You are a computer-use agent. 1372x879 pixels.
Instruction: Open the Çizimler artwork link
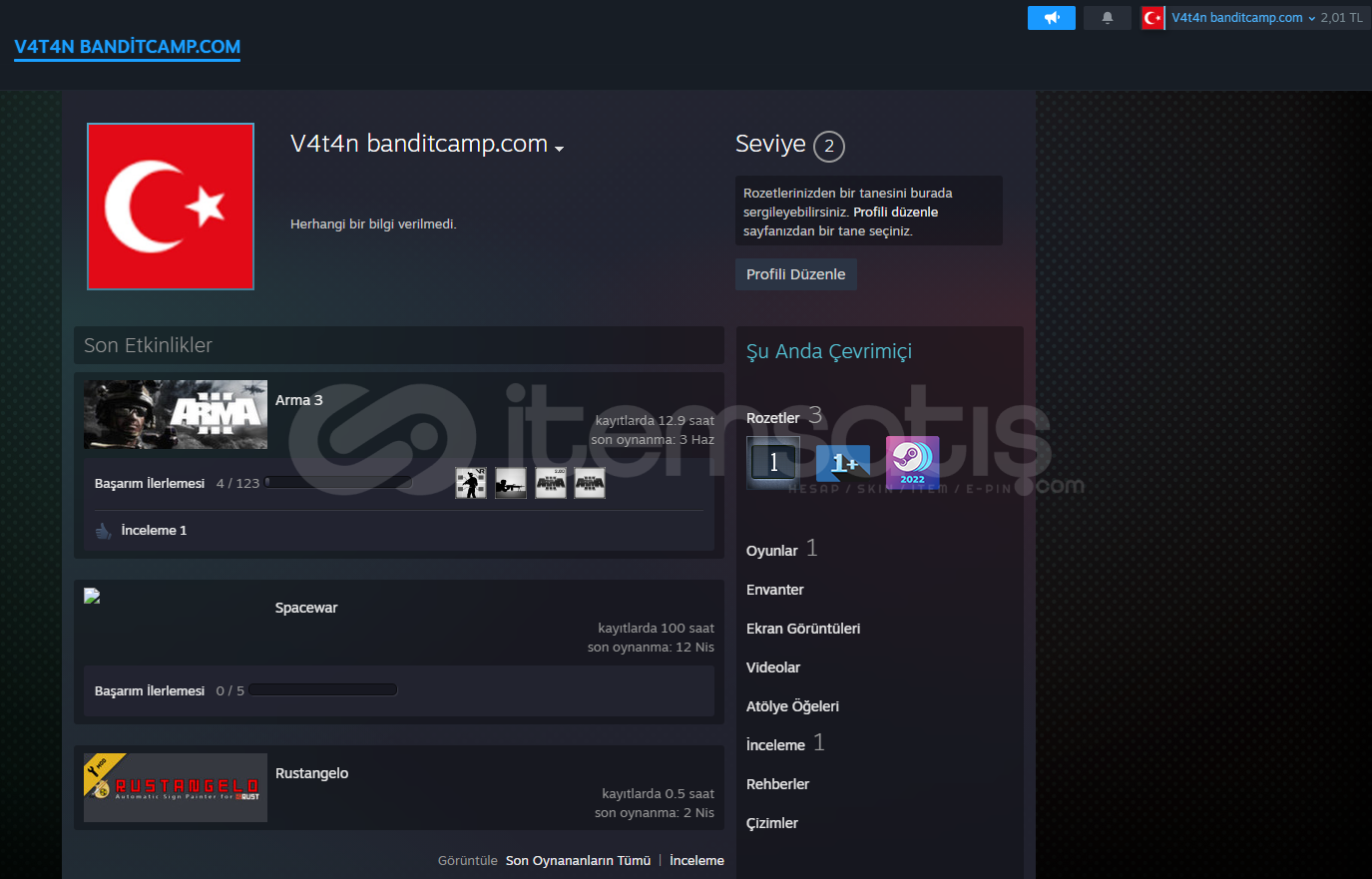click(772, 823)
